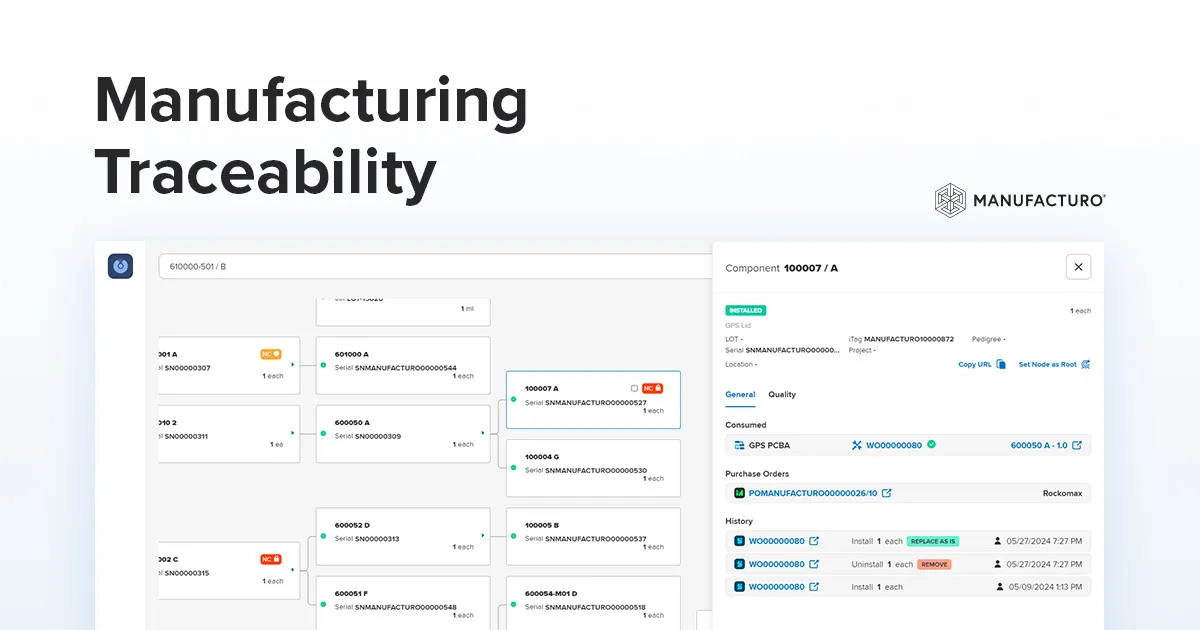Screen dimensions: 1200x630
Task: Select the General tab
Action: click(x=740, y=395)
